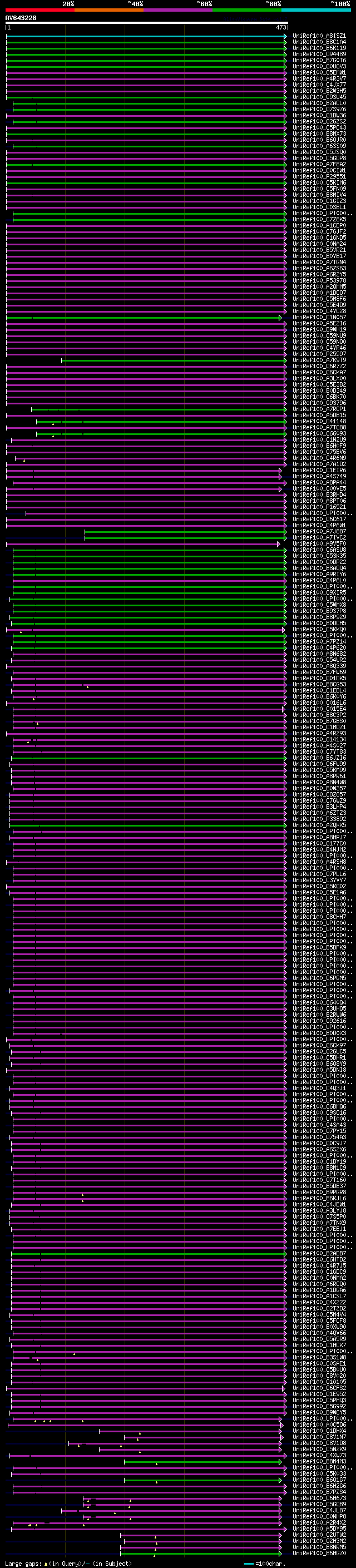
Task: Select hit label UniRef100_Q5EMW1
Action: click(319, 73)
